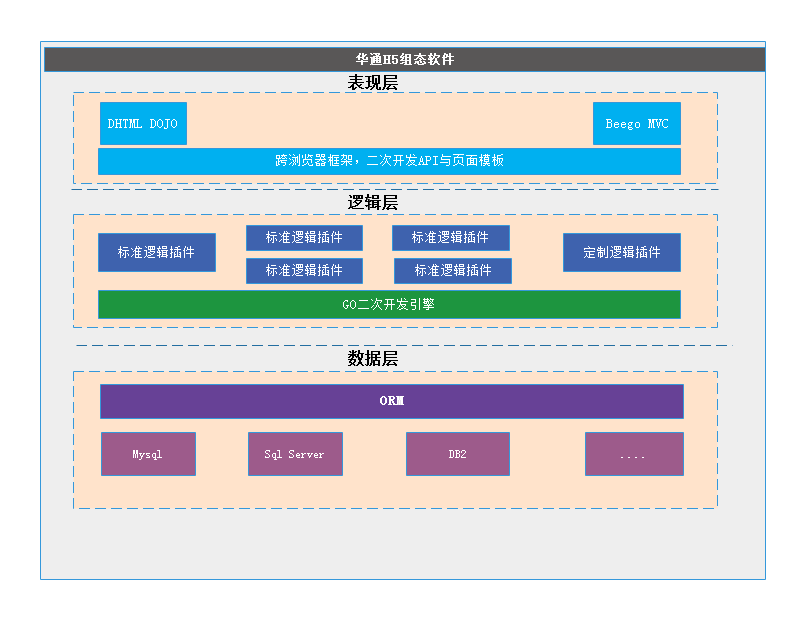The image size is (803, 617).
Task: Click the "...." placeholder database block
Action: (x=634, y=454)
